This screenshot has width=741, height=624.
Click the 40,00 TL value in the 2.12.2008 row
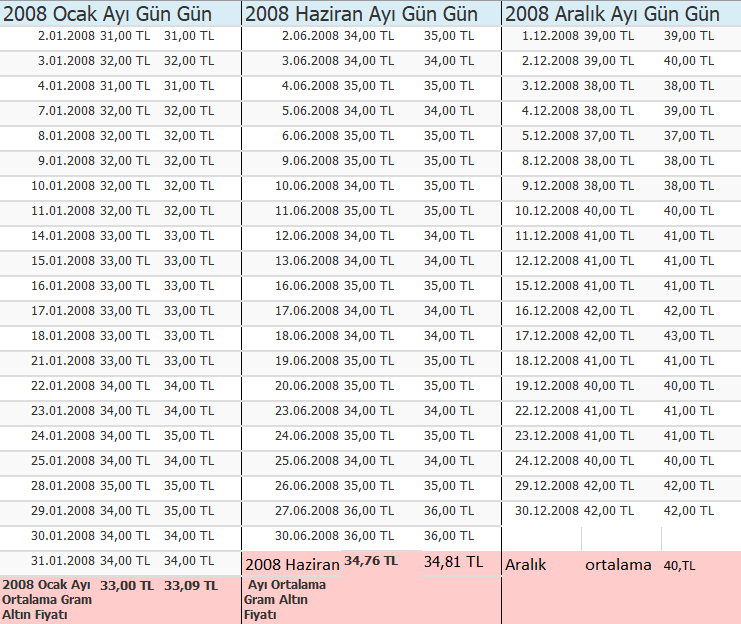[689, 61]
